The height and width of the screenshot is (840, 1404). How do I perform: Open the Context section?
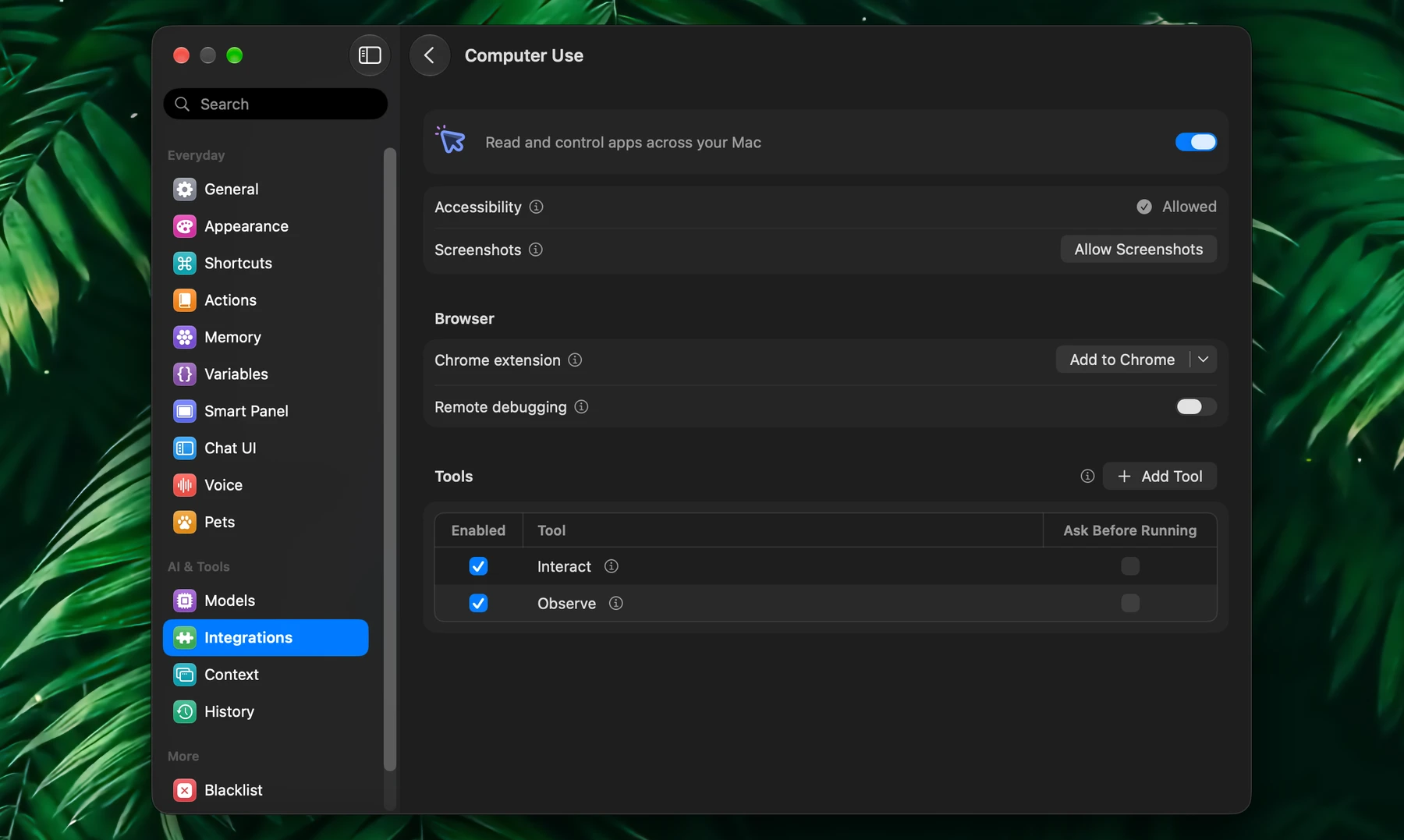pyautogui.click(x=265, y=675)
